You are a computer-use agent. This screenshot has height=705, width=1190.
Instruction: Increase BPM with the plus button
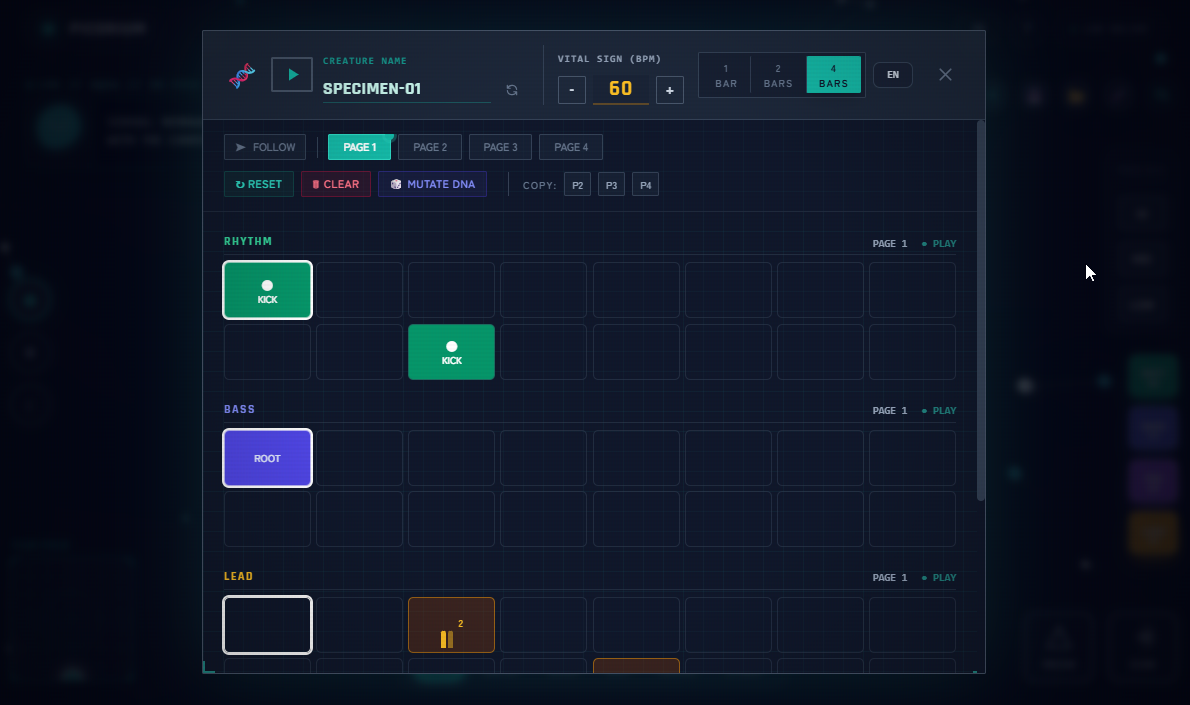click(x=669, y=90)
